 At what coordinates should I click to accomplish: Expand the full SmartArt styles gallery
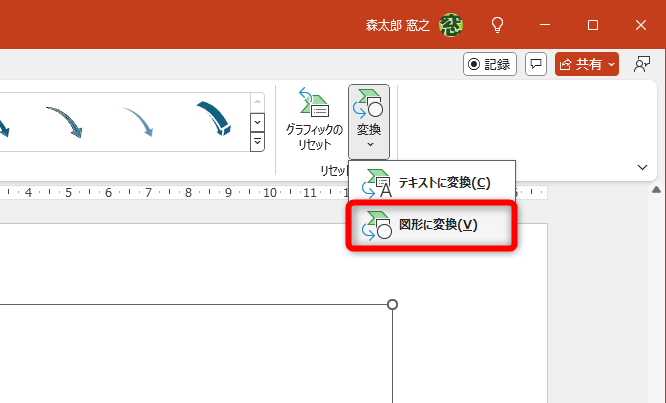pos(257,142)
